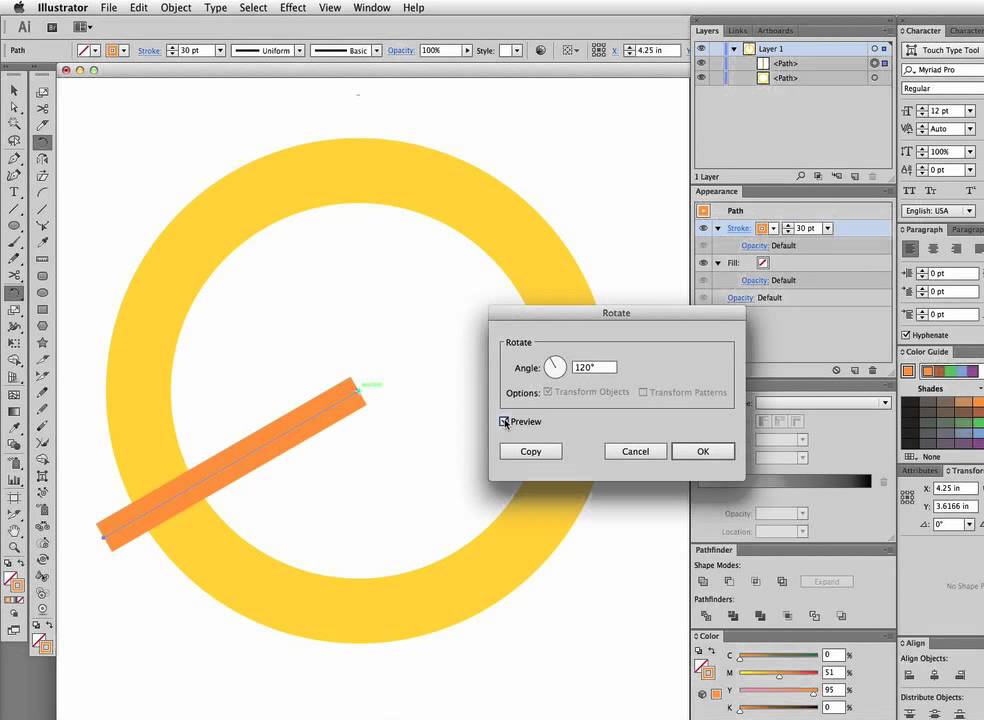Select the Polygon tool
The height and width of the screenshot is (720, 984).
click(42, 326)
